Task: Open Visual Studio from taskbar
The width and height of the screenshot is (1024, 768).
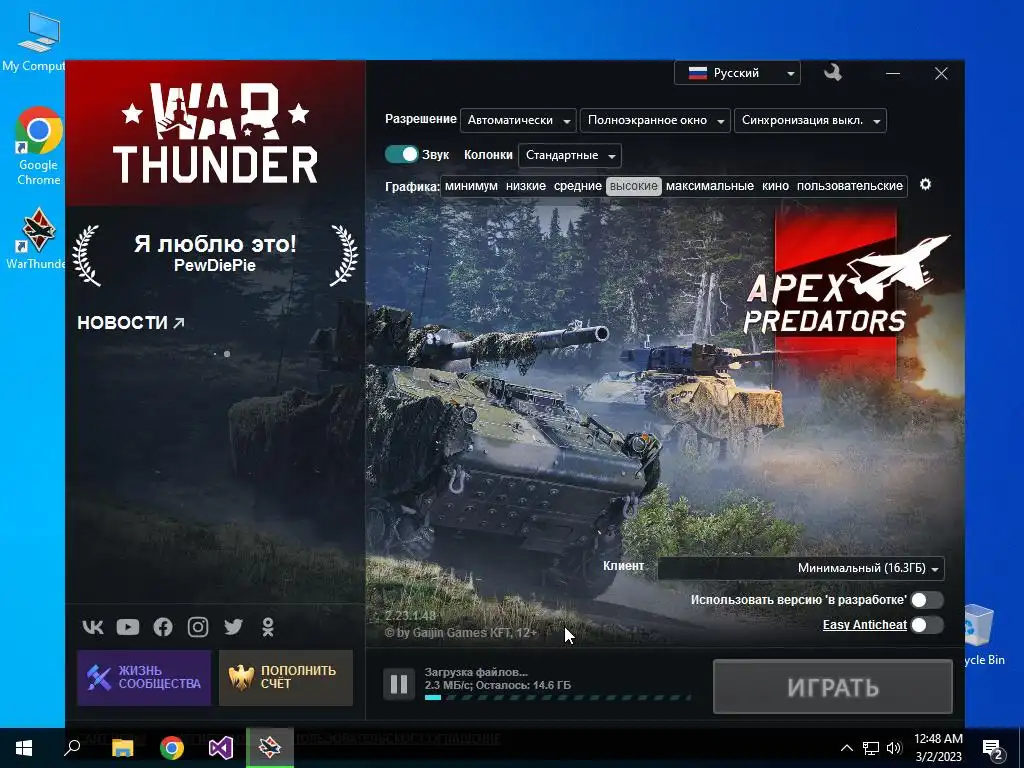Action: [x=221, y=748]
